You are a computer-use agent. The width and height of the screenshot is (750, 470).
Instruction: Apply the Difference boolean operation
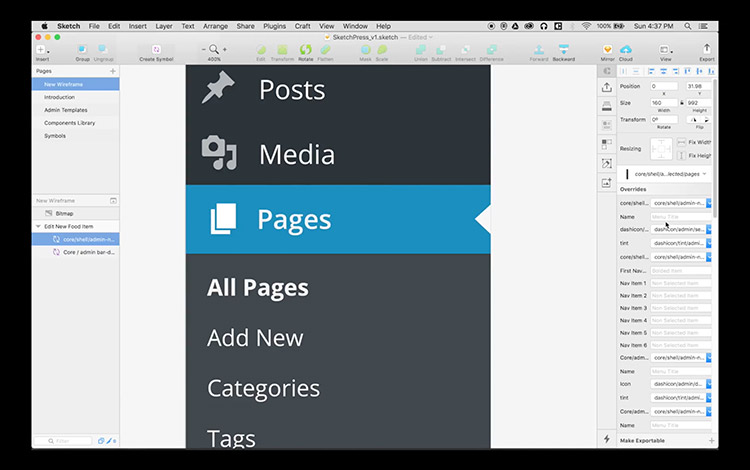[491, 49]
